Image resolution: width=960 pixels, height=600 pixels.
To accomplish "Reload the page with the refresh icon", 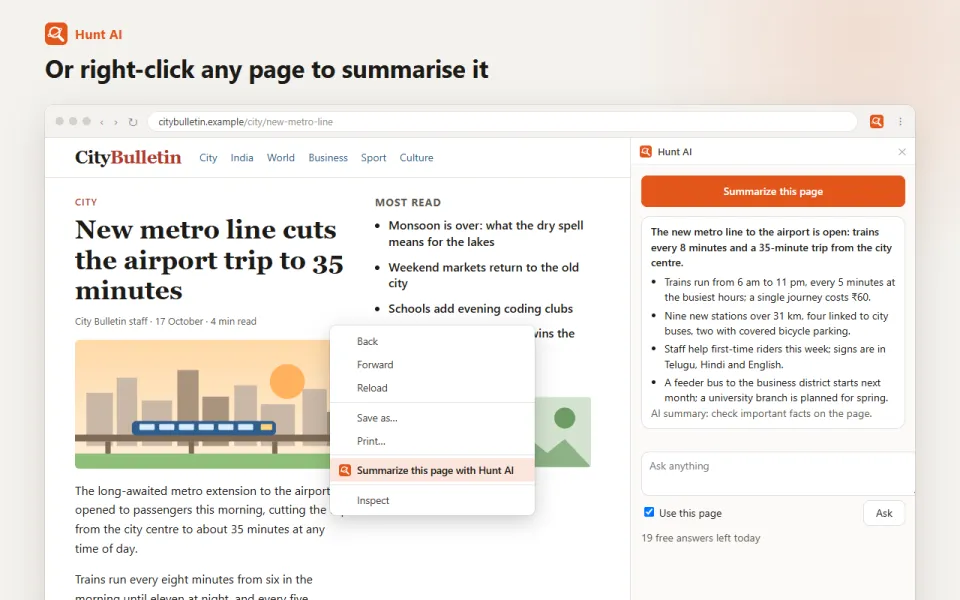I will [133, 122].
